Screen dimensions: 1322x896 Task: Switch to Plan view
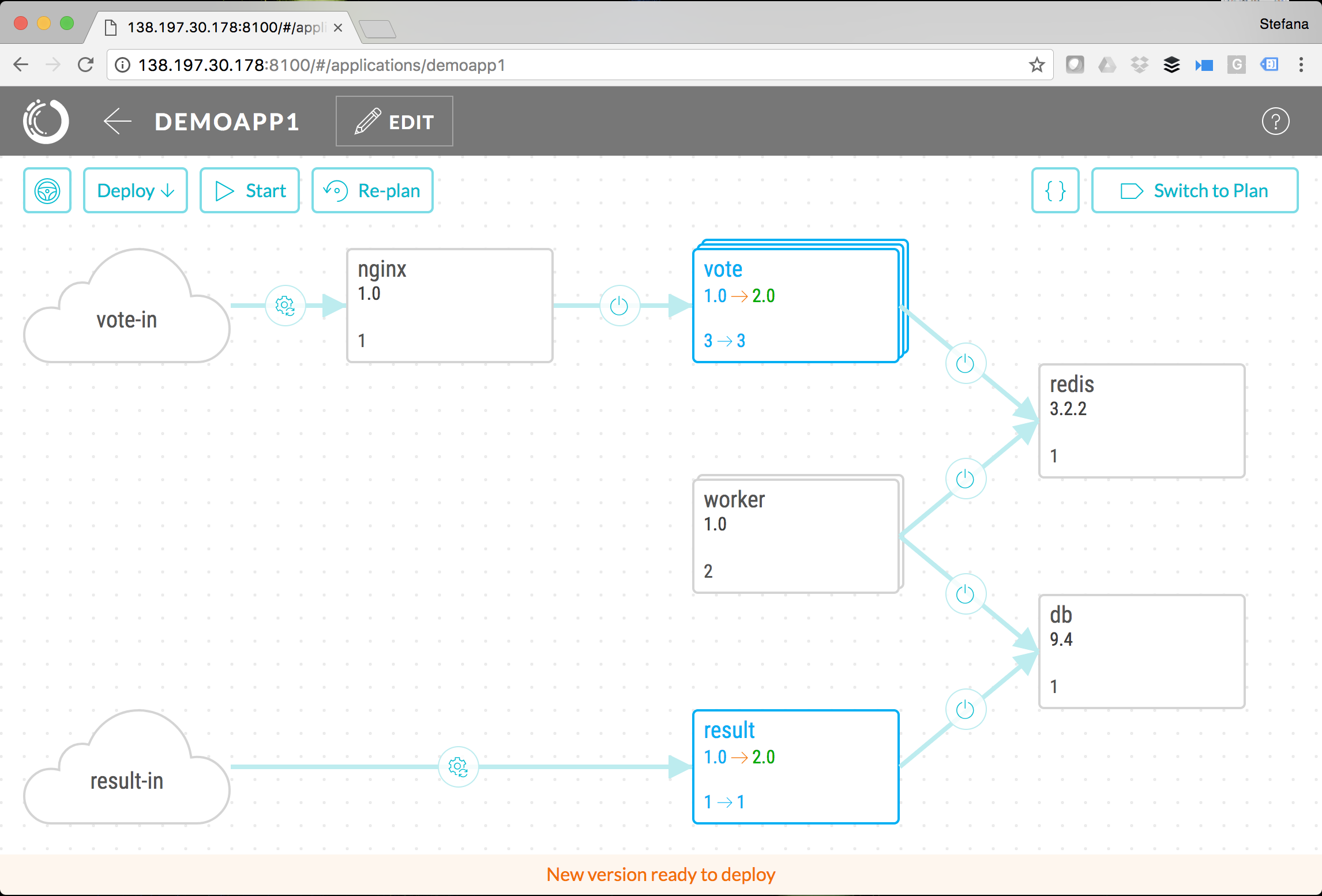tap(1194, 191)
